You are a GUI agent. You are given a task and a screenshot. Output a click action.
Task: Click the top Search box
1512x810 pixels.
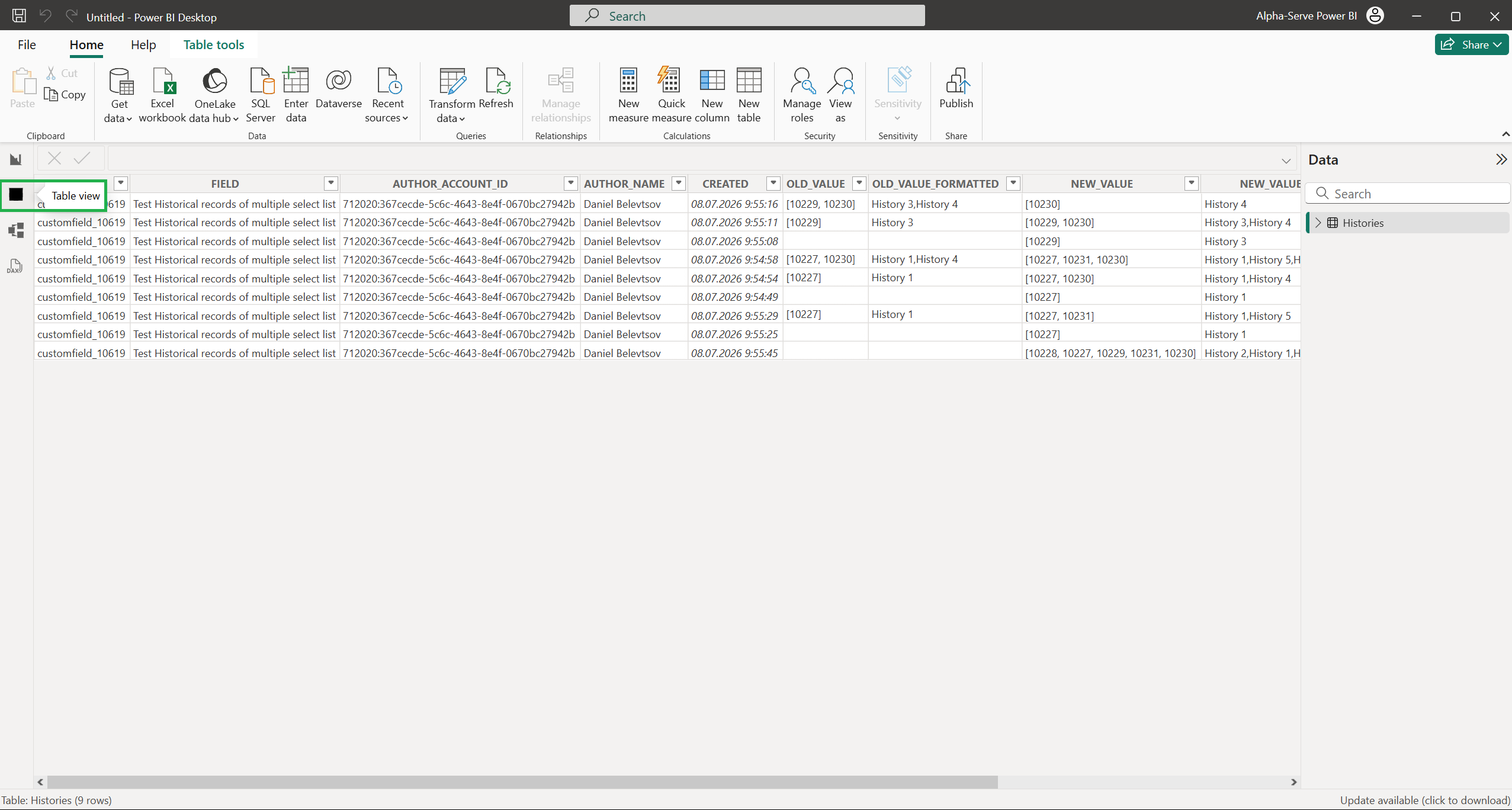[747, 16]
